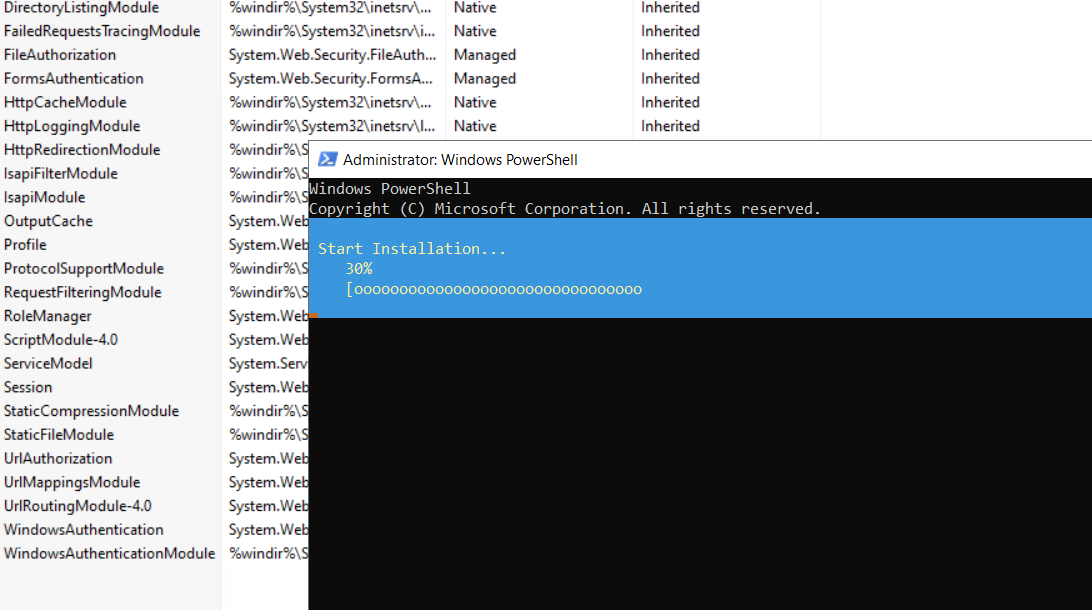Click the installation progress bar in PowerShell
1092x610 pixels.
point(494,290)
